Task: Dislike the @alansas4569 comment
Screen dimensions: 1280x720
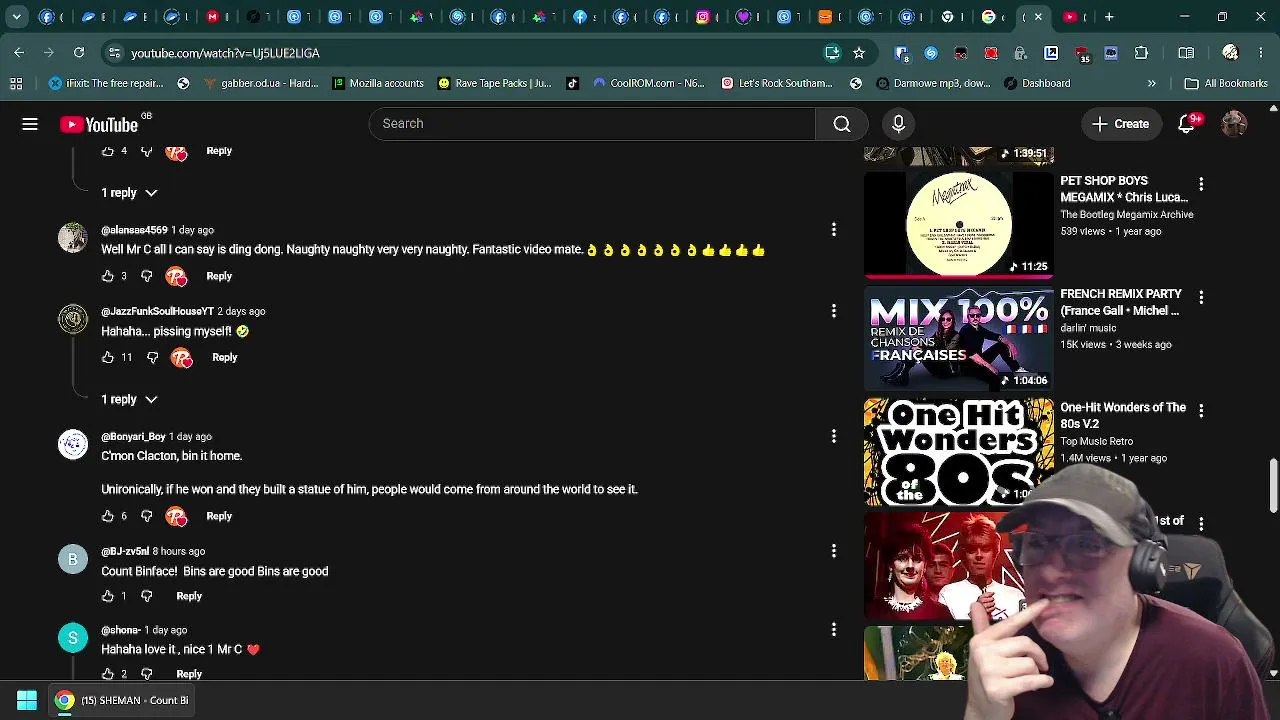Action: tap(146, 276)
